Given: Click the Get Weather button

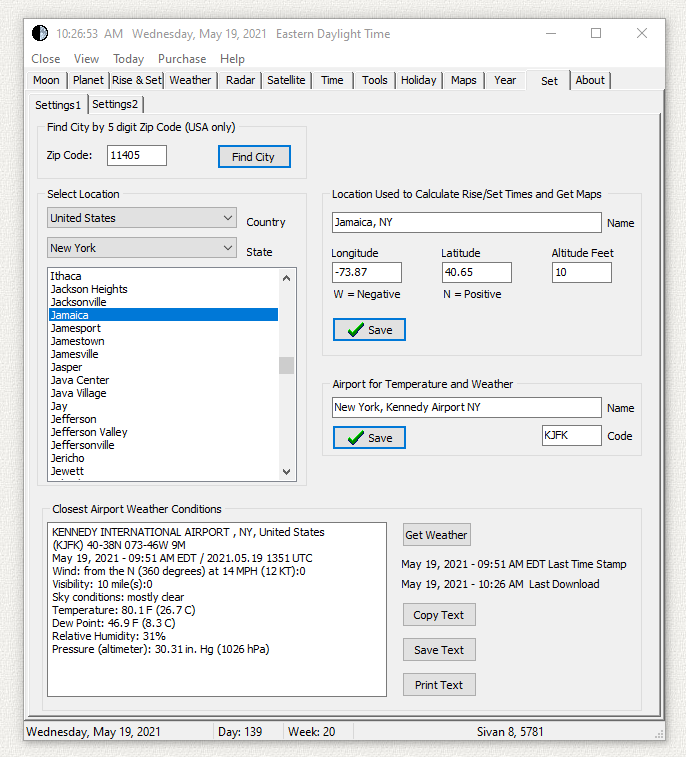Looking at the screenshot, I should coord(437,535).
